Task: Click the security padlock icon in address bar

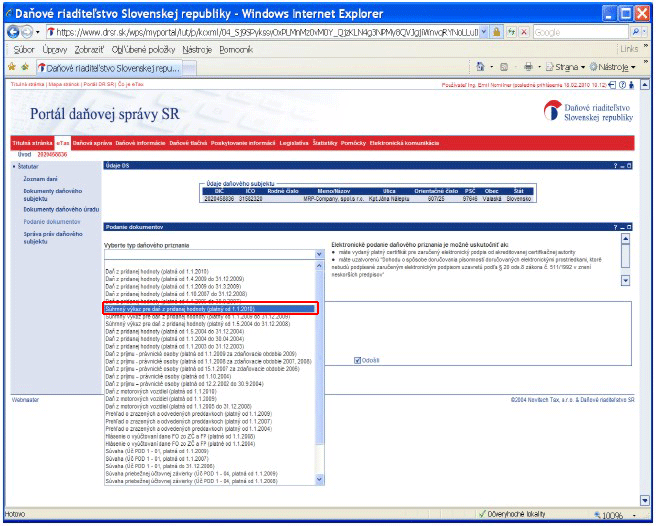Action: point(497,32)
